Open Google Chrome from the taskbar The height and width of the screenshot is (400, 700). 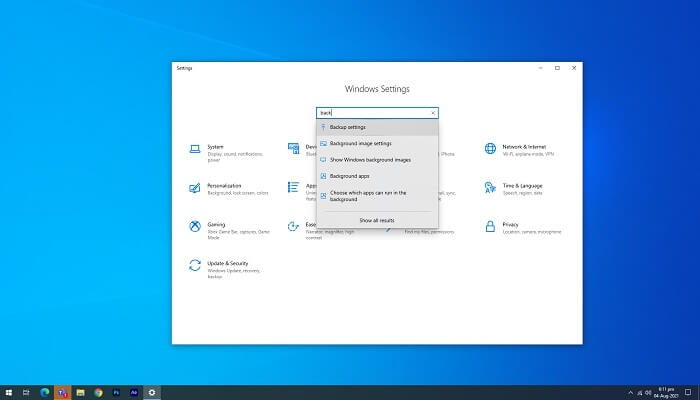(98, 392)
